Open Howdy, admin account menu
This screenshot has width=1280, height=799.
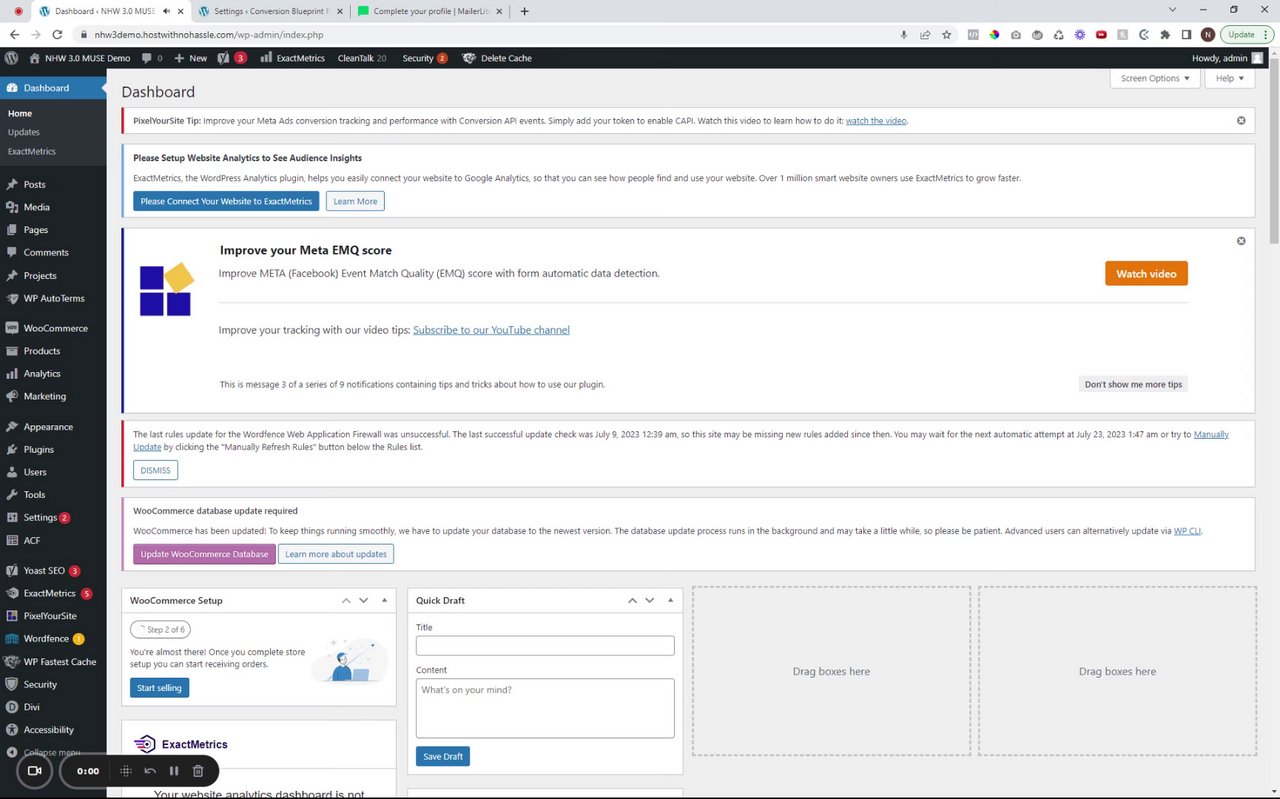pyautogui.click(x=1226, y=58)
